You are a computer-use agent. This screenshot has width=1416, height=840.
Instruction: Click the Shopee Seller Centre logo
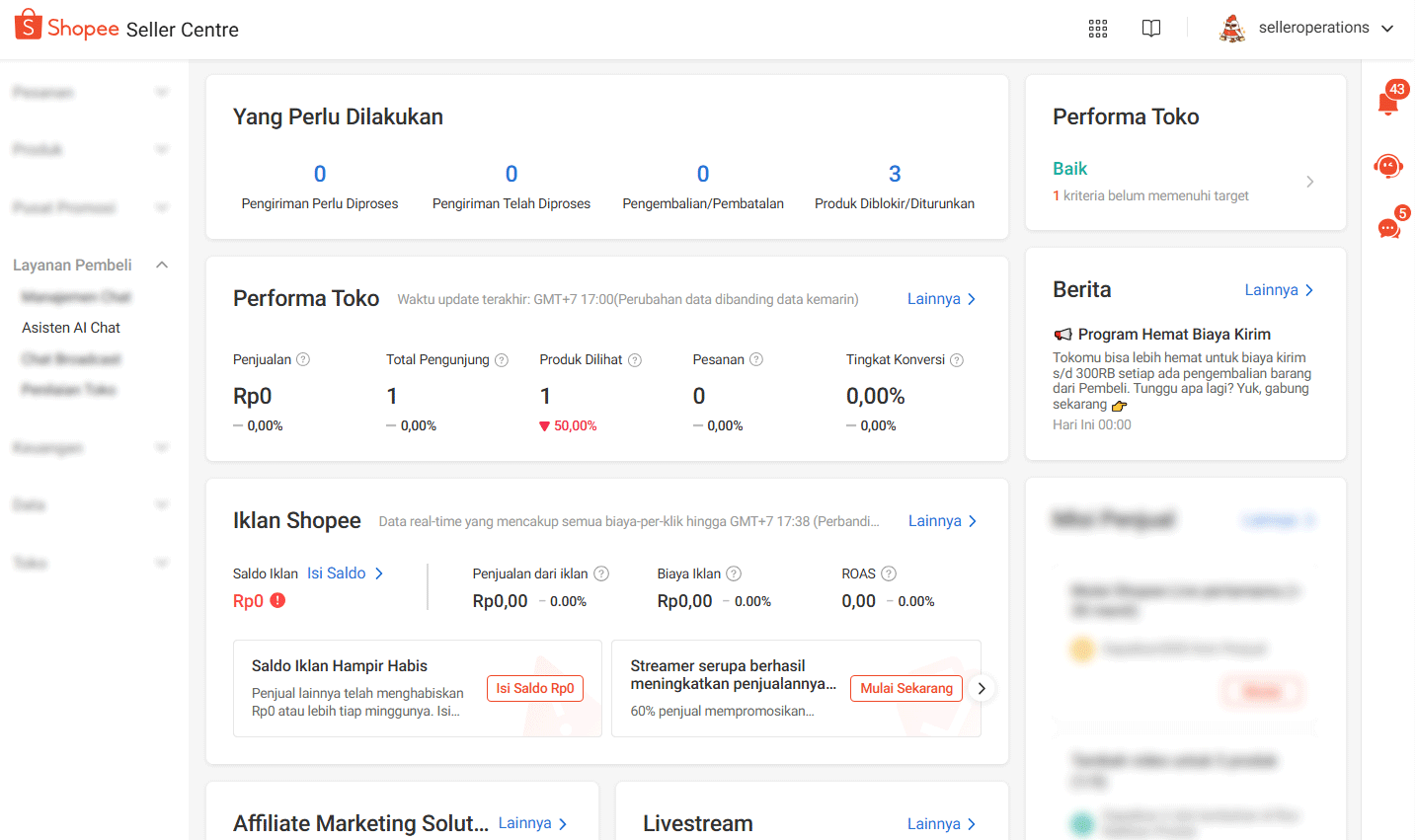click(x=127, y=28)
